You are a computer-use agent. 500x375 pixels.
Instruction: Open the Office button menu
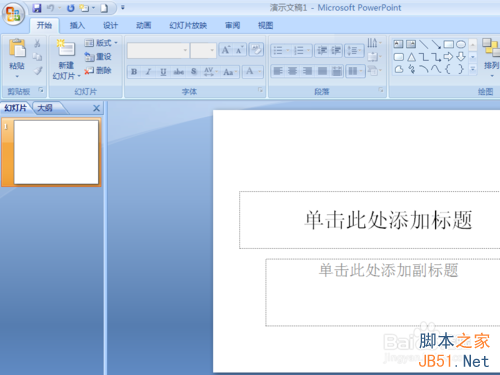(x=13, y=14)
